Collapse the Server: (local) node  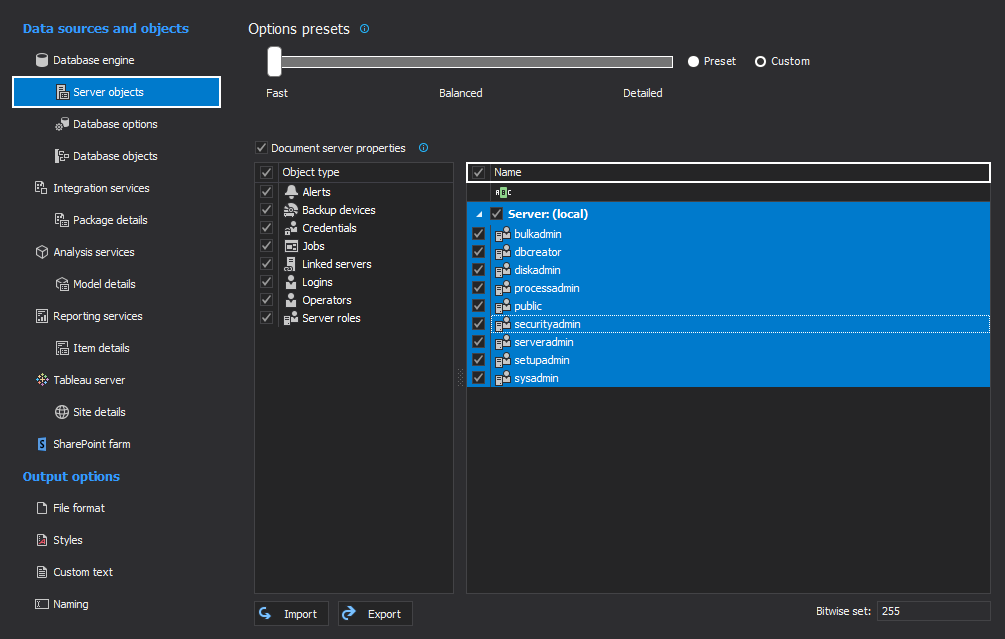click(x=478, y=214)
